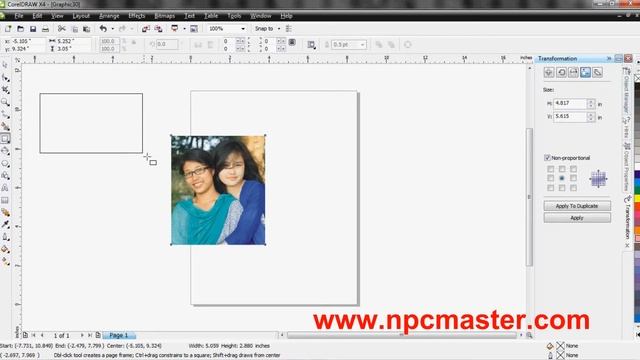Select the top-left anchor point box
640x360 pixels.
[551, 169]
